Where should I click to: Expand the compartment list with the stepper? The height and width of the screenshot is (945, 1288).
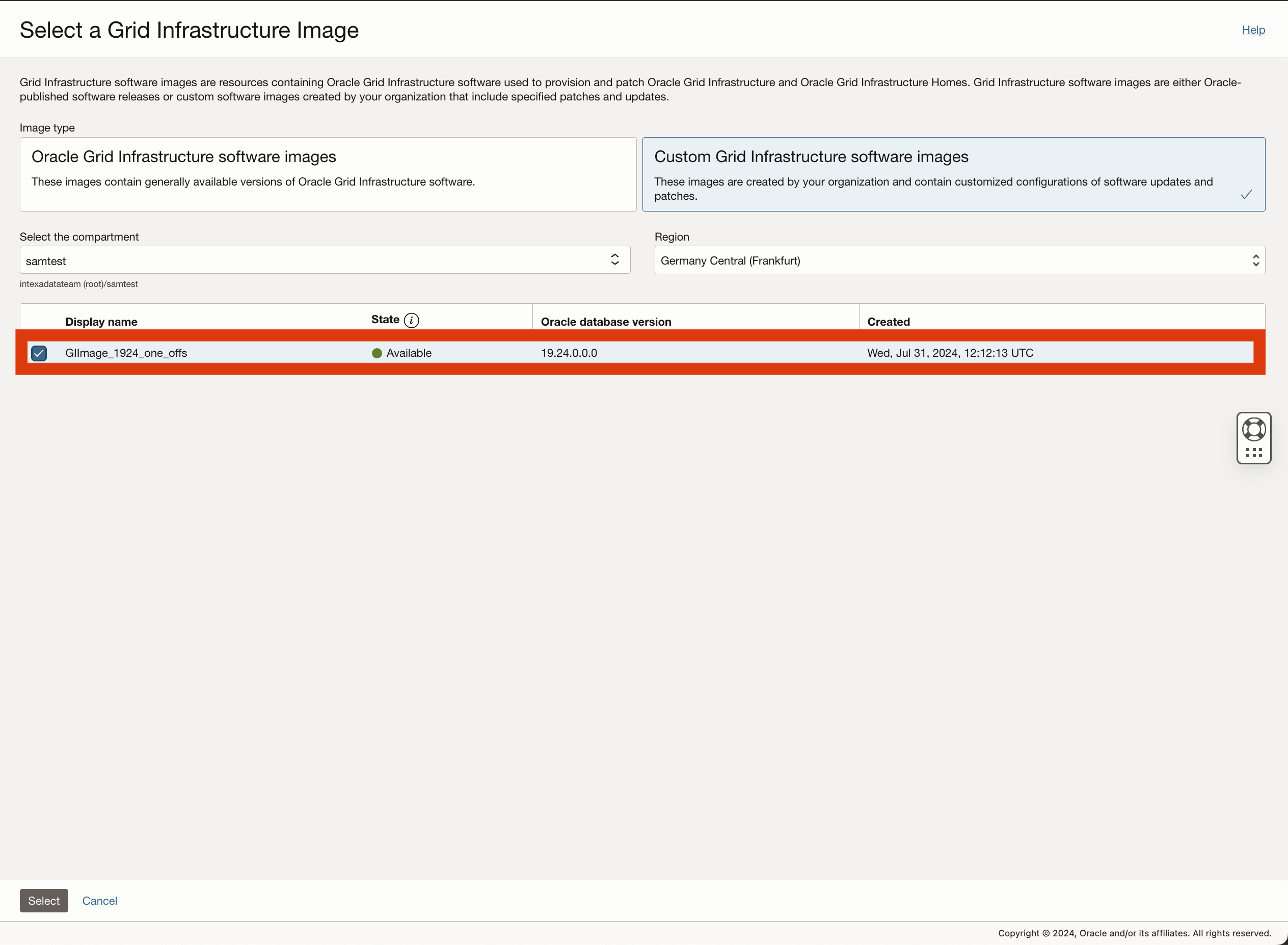click(x=614, y=260)
